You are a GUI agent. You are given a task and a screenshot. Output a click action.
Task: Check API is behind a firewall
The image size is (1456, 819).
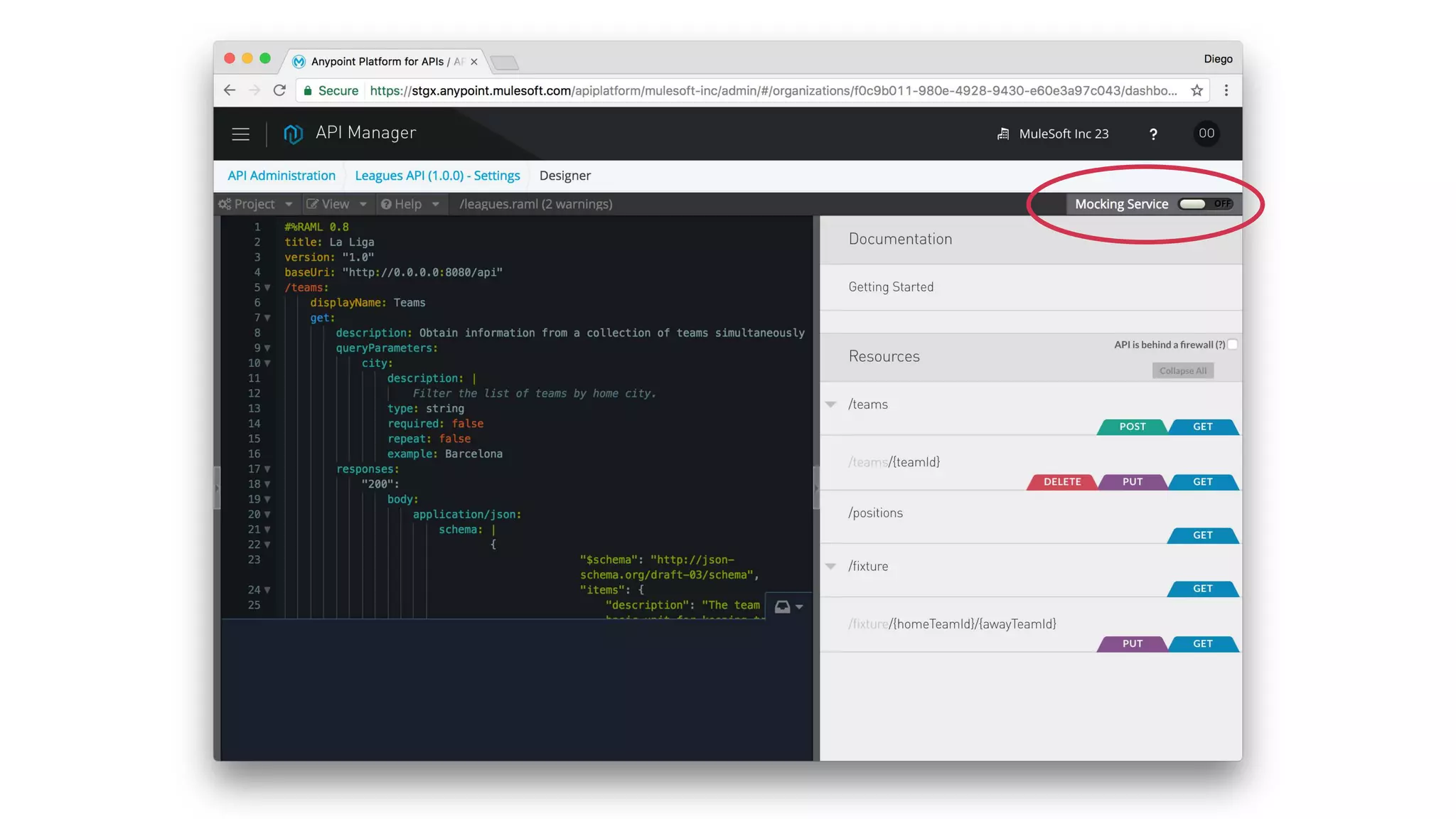coord(1233,345)
